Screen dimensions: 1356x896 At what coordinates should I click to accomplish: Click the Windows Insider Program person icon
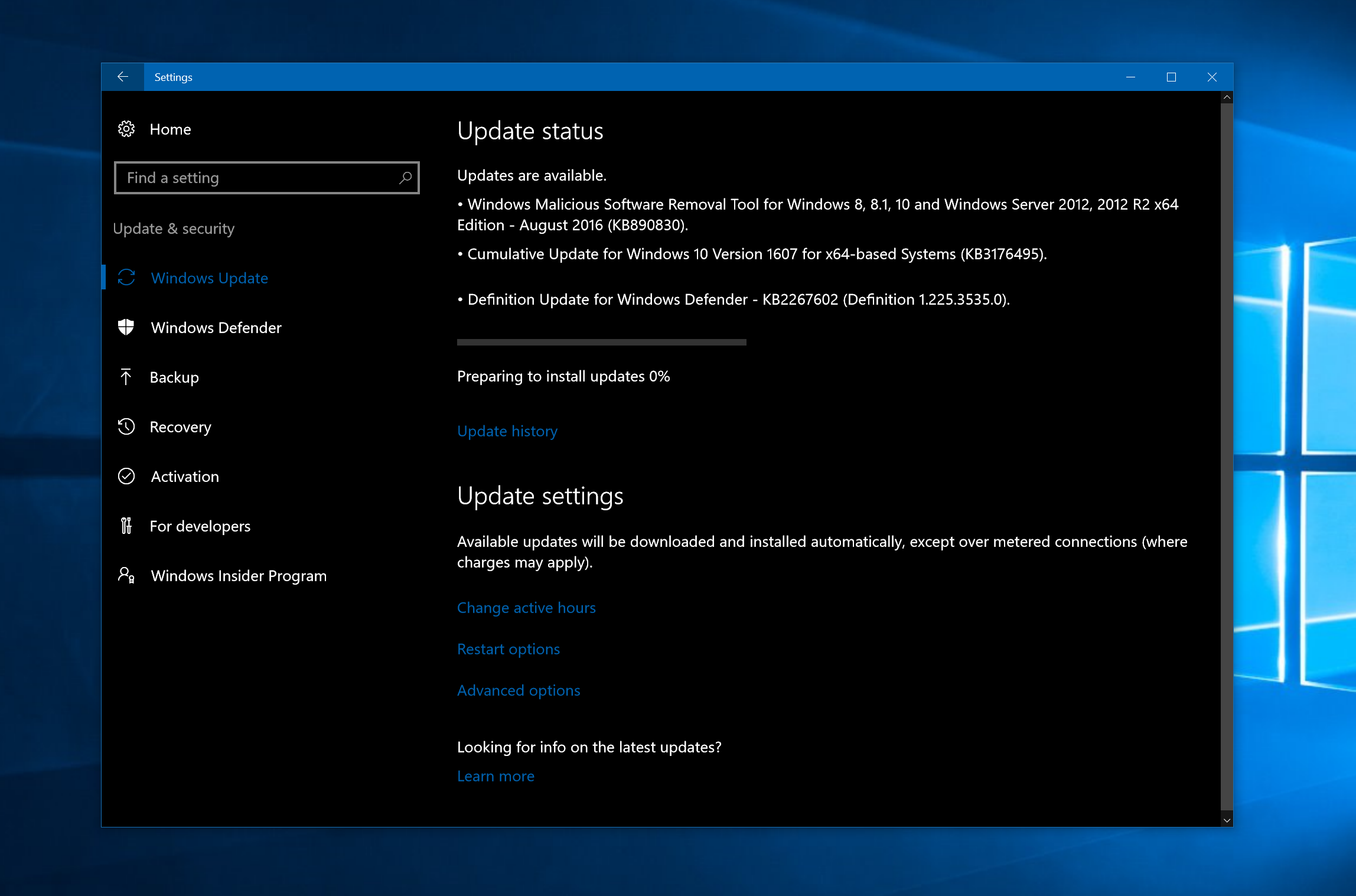click(126, 575)
